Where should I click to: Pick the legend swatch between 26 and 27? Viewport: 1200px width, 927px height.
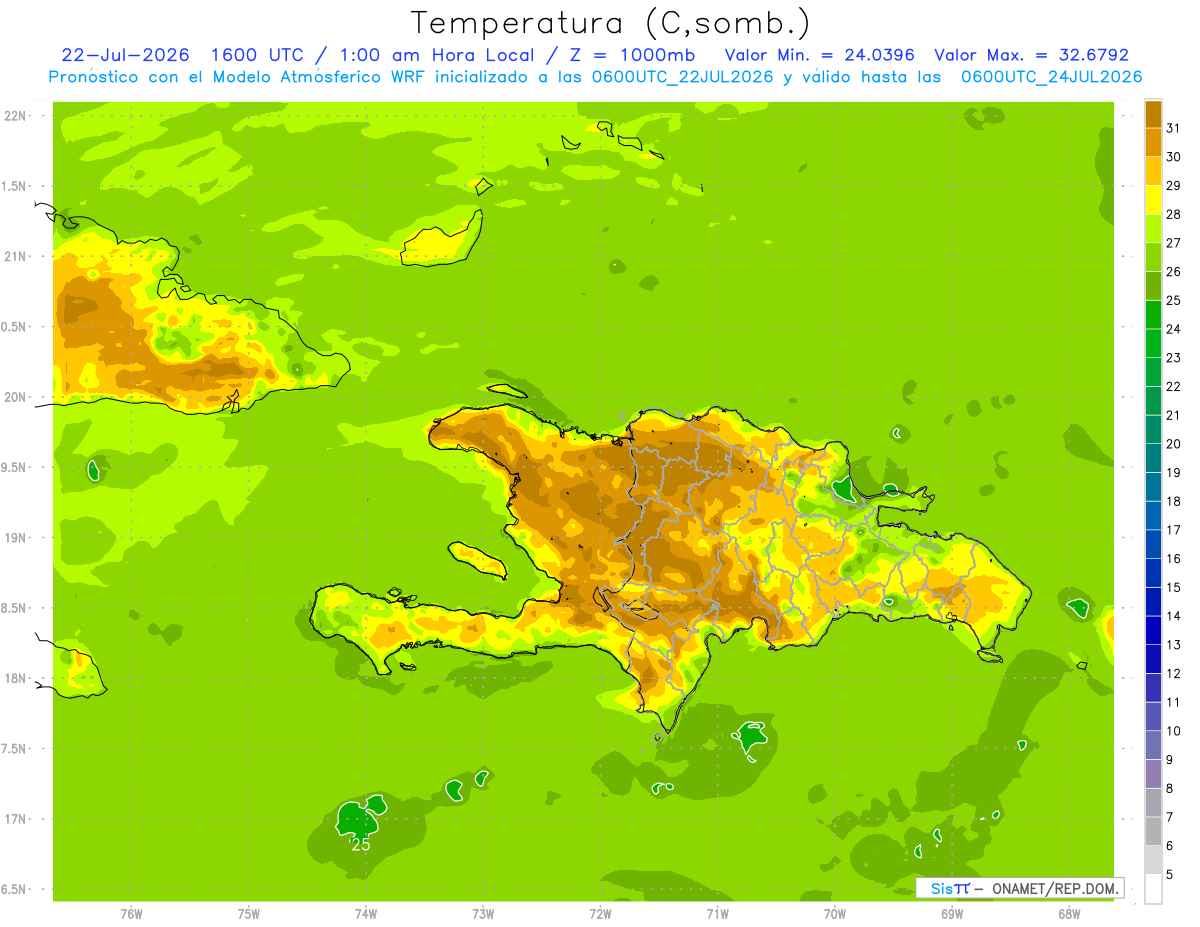tap(1153, 257)
